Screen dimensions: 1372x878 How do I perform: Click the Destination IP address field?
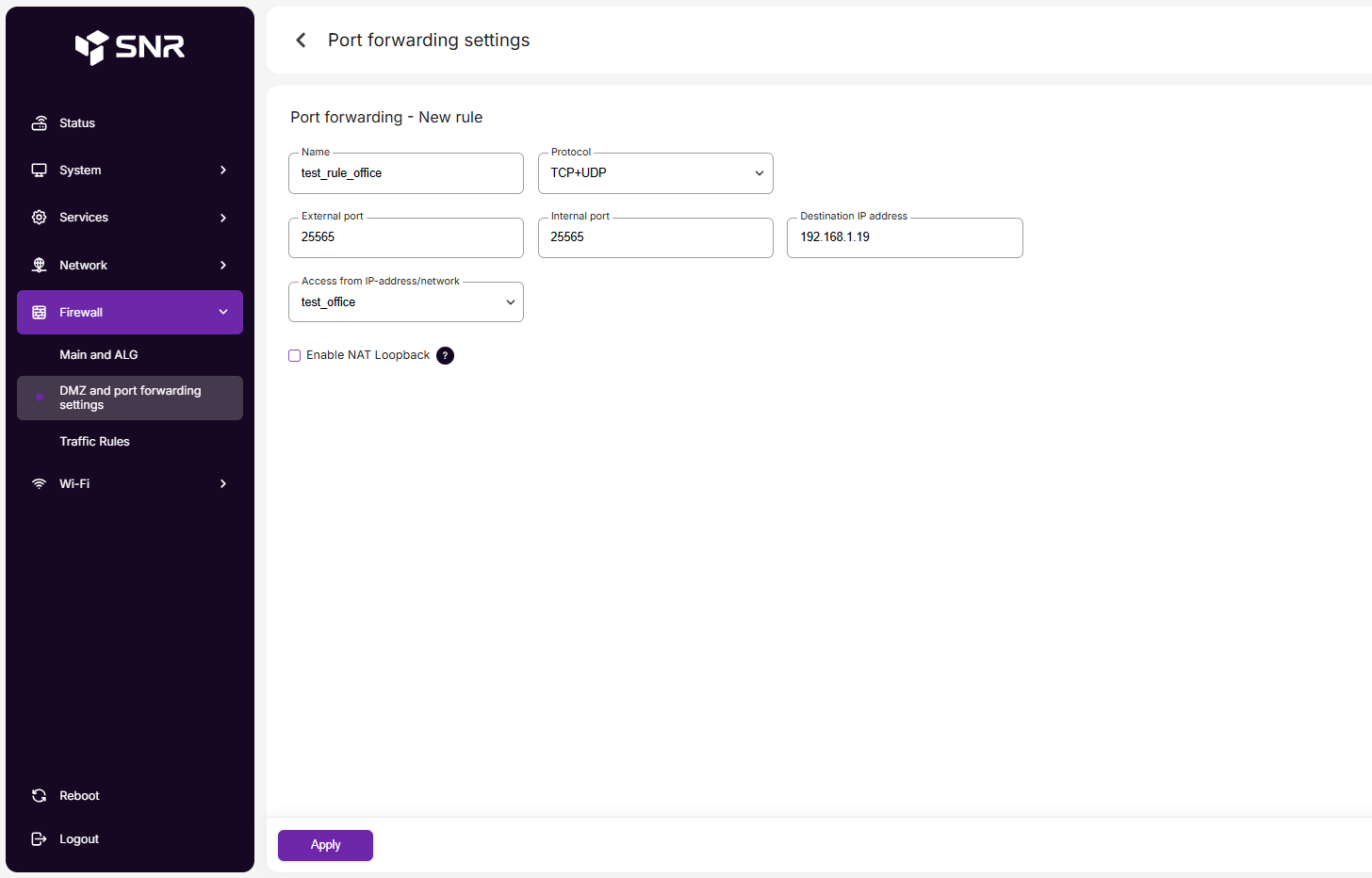click(x=904, y=237)
